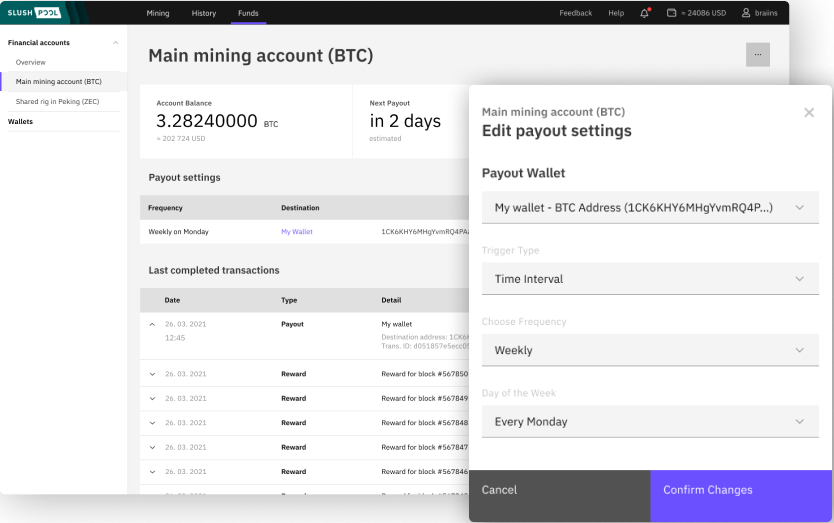Click the wallet balance icon showing 24086 USD
The height and width of the screenshot is (523, 834).
[672, 13]
